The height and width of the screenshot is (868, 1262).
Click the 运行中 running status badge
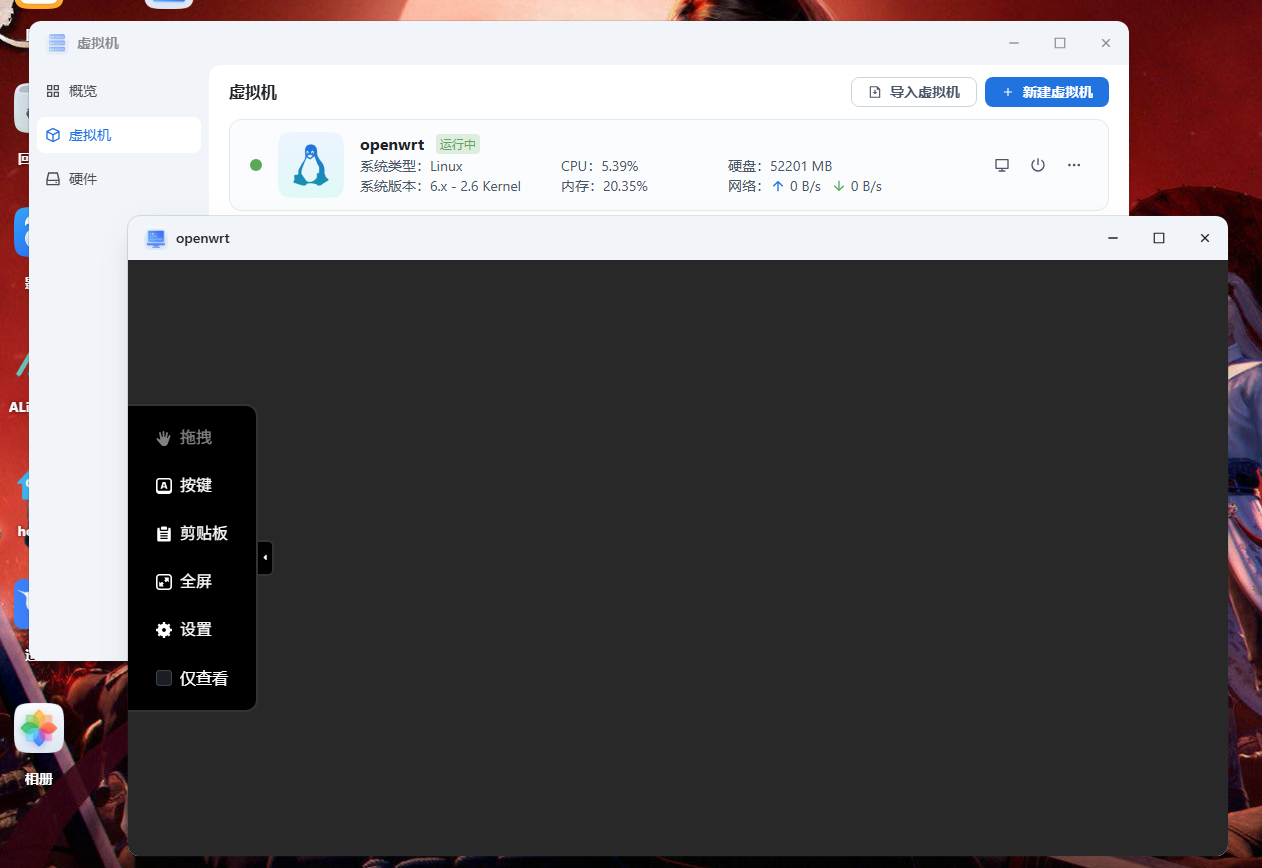[458, 145]
